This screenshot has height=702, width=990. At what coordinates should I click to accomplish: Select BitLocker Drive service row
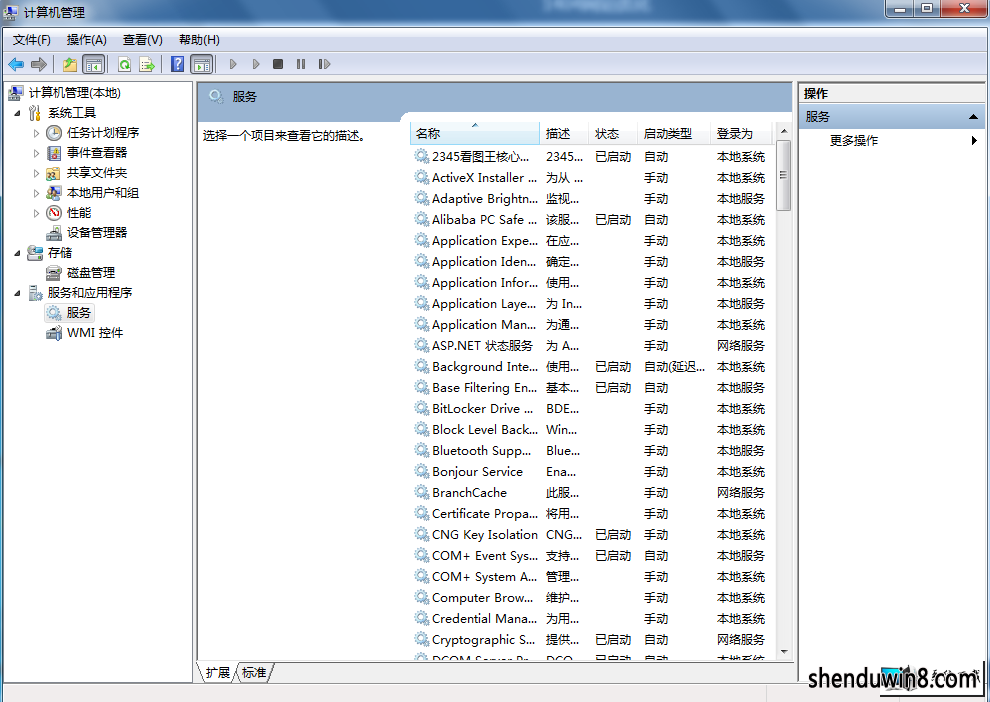tap(592, 409)
